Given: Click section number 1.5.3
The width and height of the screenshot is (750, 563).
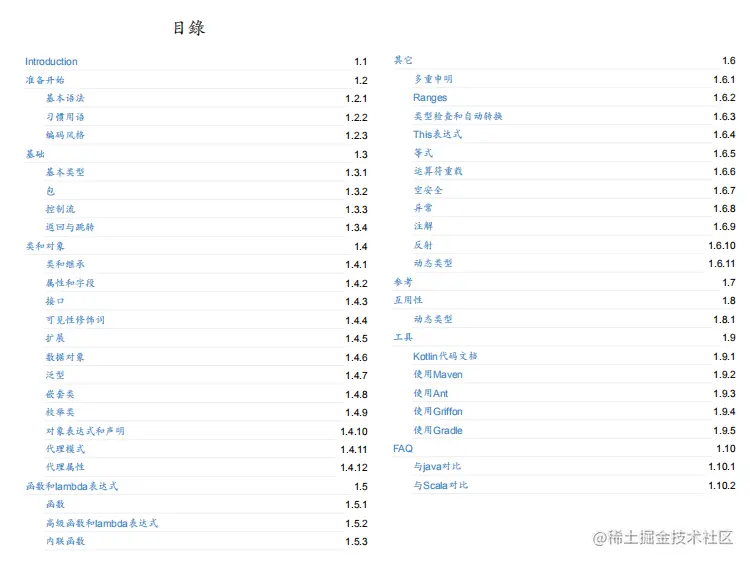Looking at the screenshot, I should pos(356,541).
